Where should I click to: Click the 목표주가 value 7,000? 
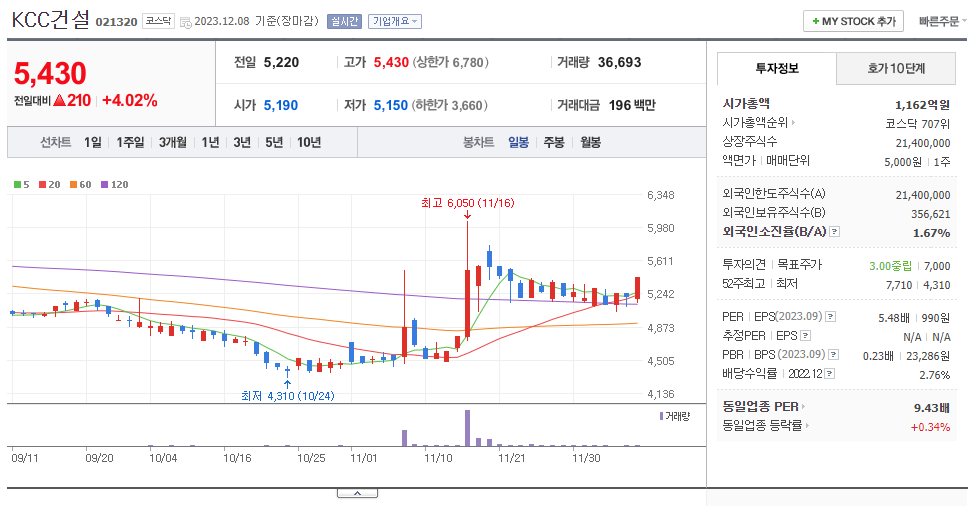[937, 266]
